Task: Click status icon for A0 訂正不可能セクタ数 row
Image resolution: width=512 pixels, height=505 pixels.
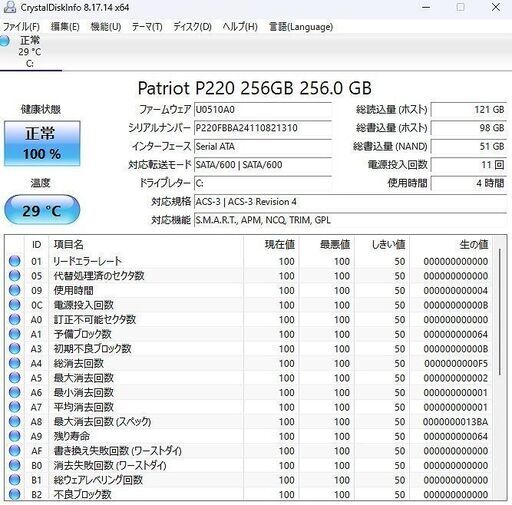Action: coord(14,319)
